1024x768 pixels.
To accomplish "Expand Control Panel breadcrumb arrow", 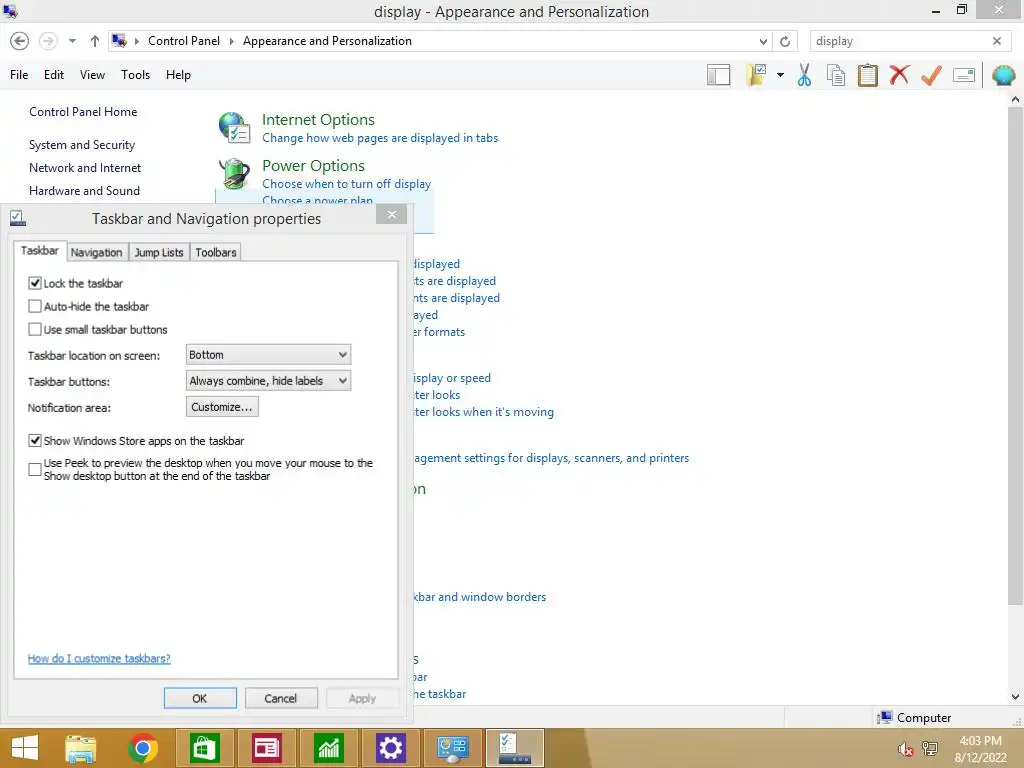I will point(231,41).
